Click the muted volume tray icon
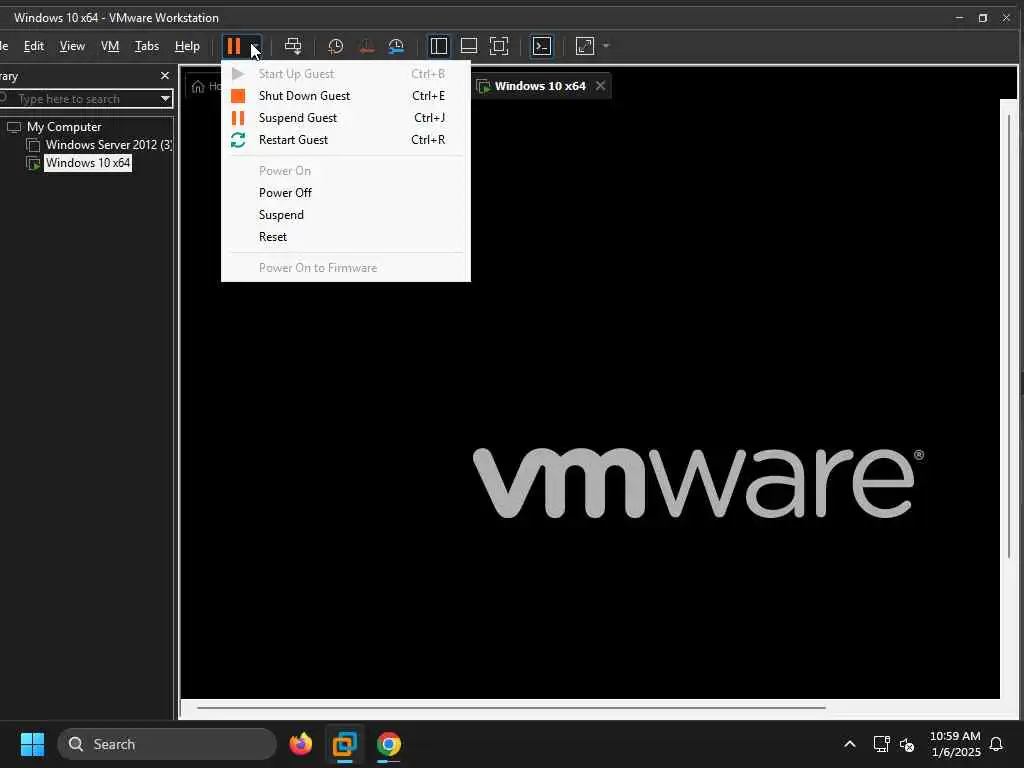The width and height of the screenshot is (1024, 768). 906,744
